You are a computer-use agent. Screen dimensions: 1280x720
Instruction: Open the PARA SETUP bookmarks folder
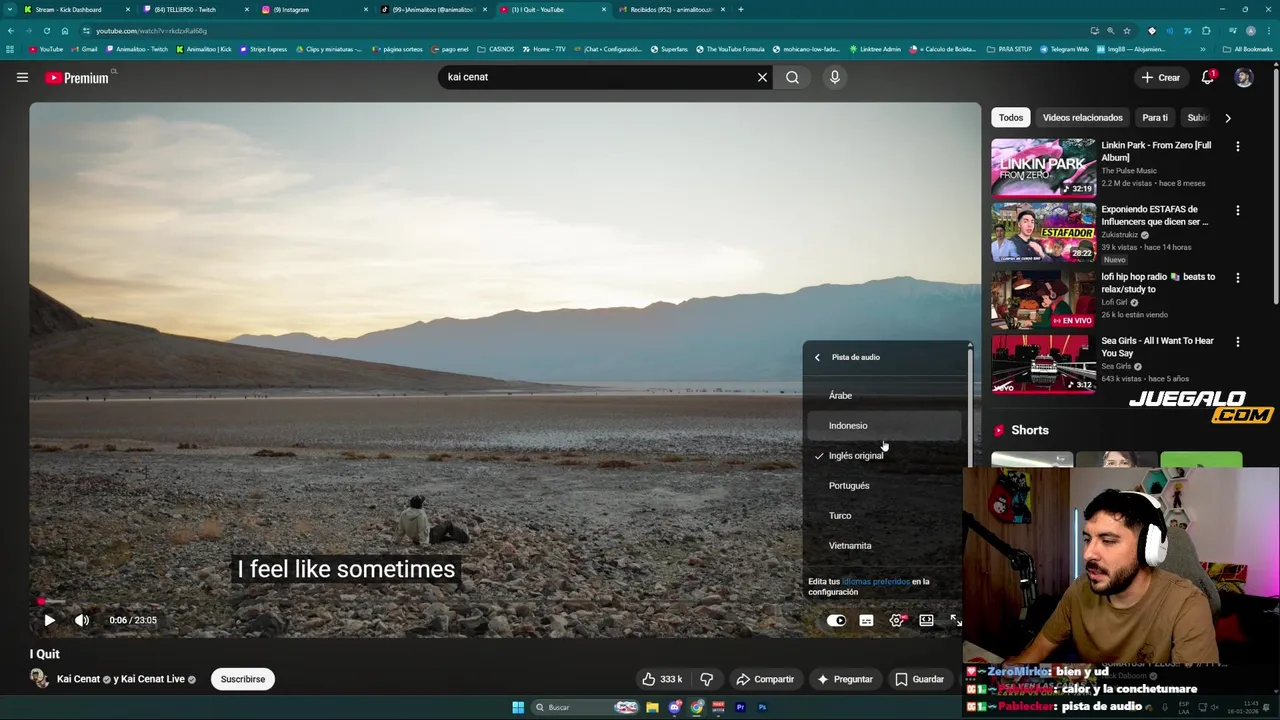[1009, 49]
